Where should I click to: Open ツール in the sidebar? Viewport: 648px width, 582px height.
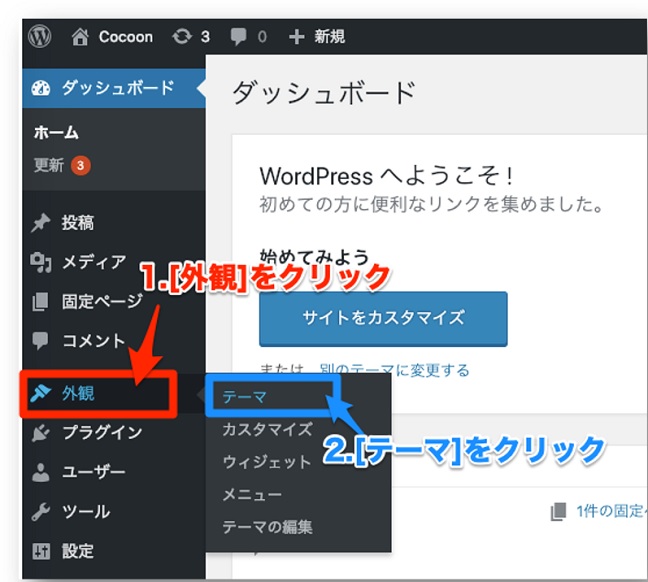pyautogui.click(x=86, y=511)
